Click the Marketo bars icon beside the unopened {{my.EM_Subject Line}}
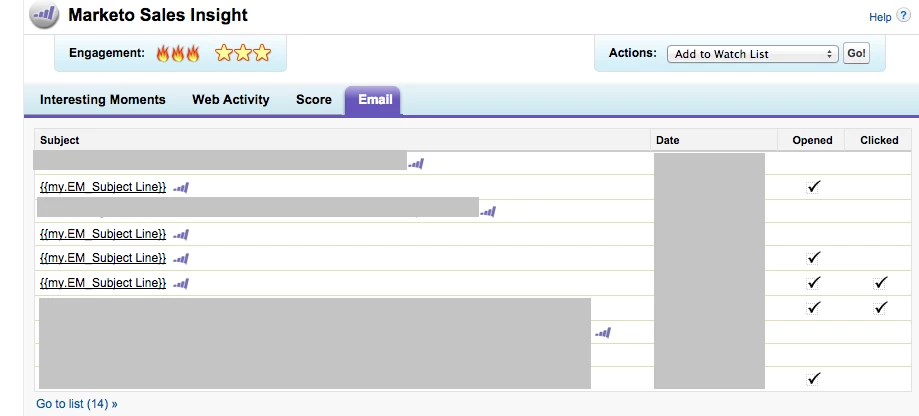Image resolution: width=919 pixels, height=416 pixels. tap(181, 235)
